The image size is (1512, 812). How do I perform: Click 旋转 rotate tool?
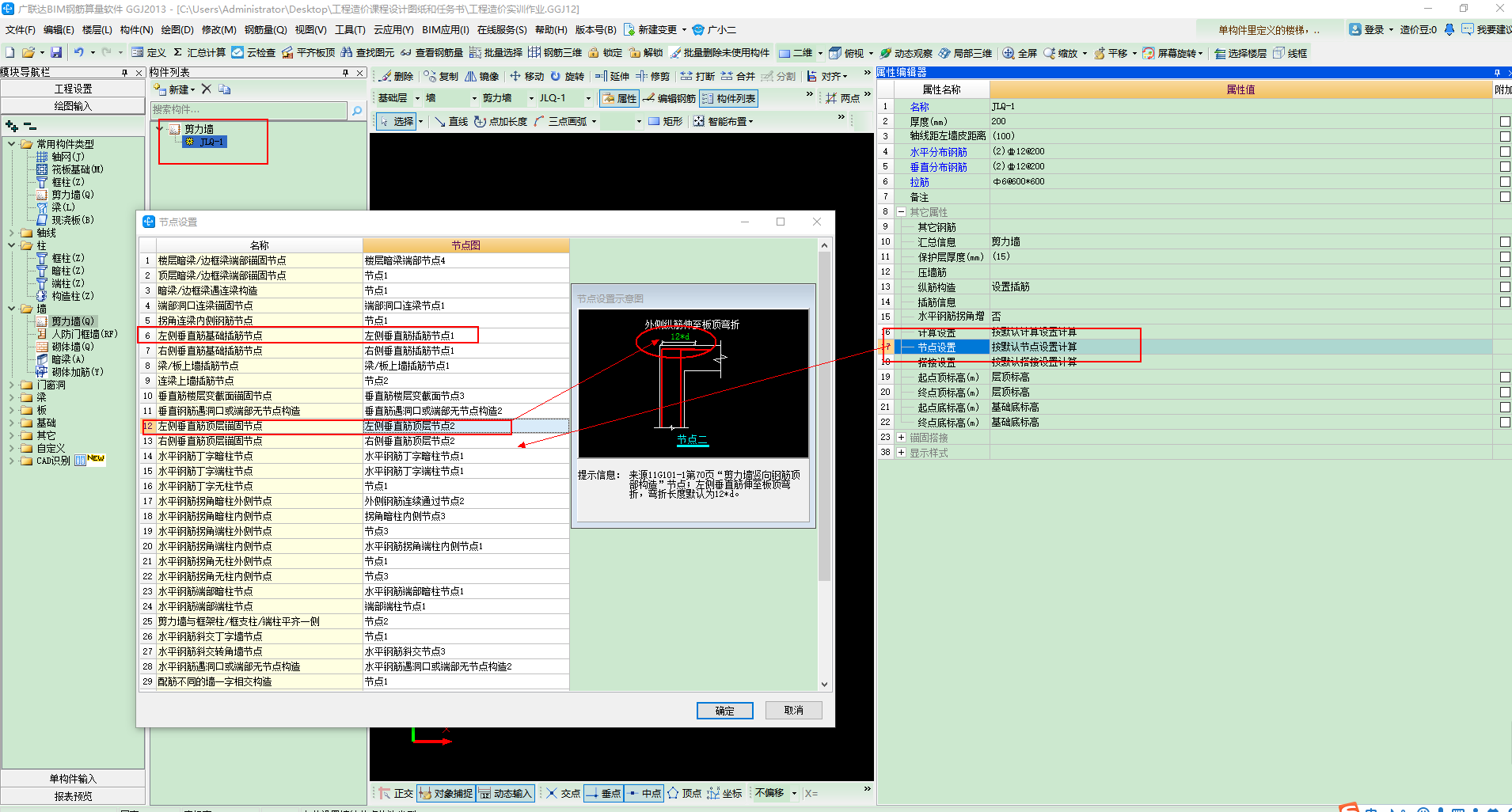(x=567, y=76)
